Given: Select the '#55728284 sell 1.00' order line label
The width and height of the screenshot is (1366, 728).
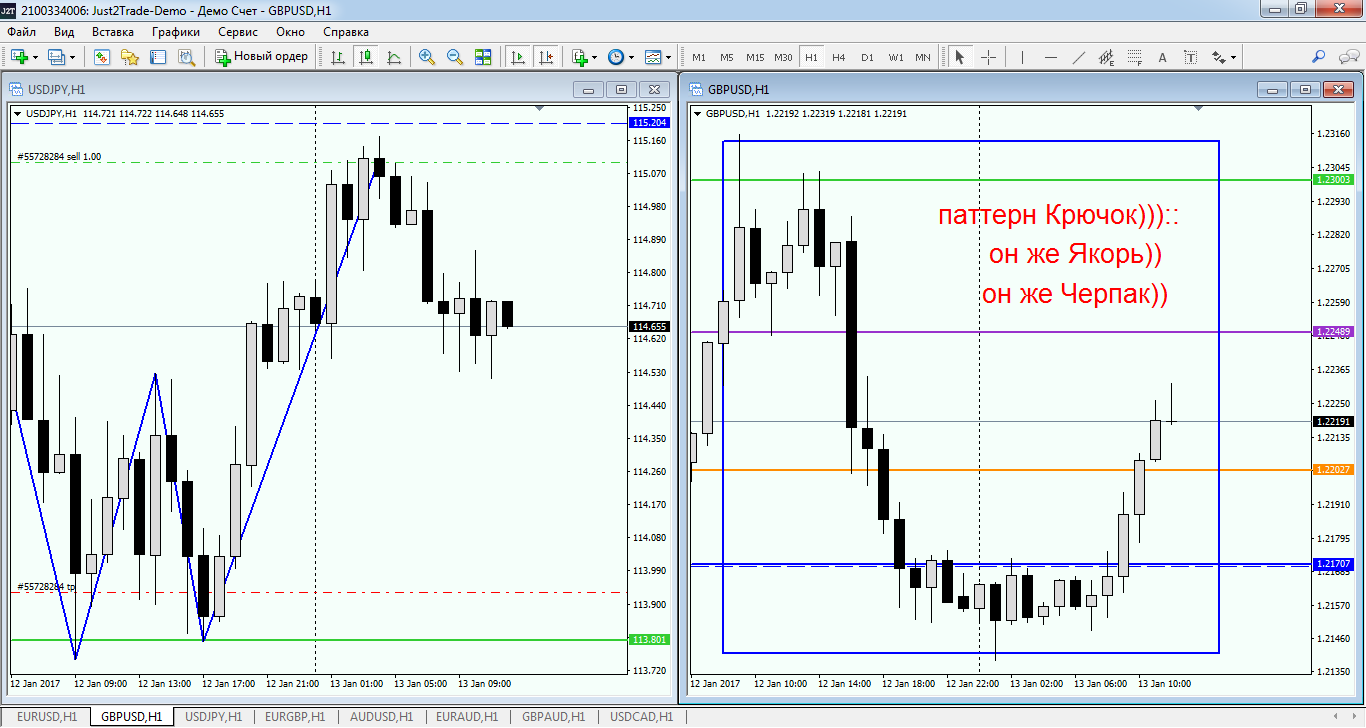Looking at the screenshot, I should click(x=59, y=157).
